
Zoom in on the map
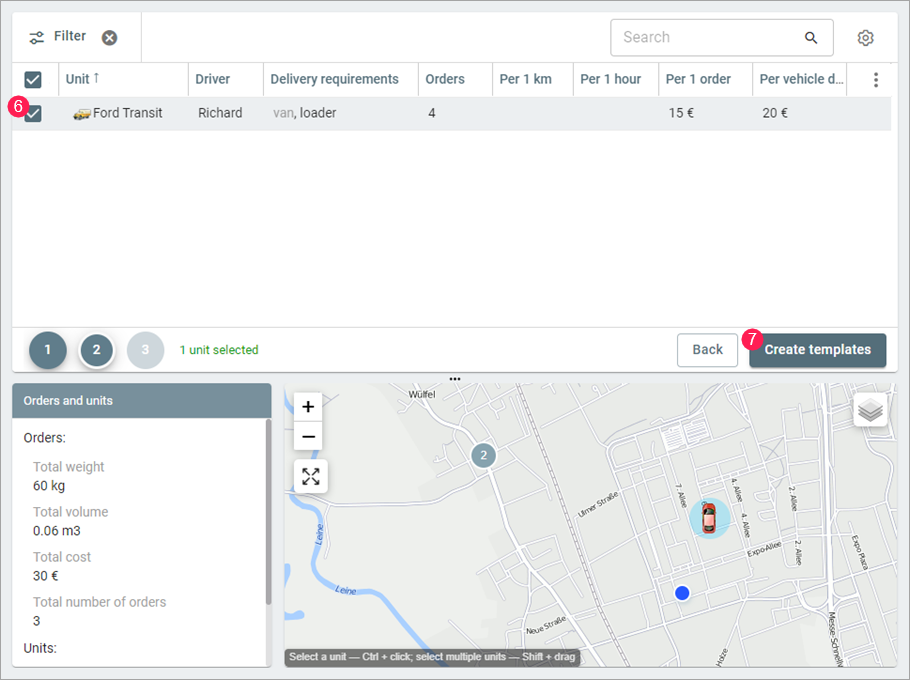tap(308, 407)
